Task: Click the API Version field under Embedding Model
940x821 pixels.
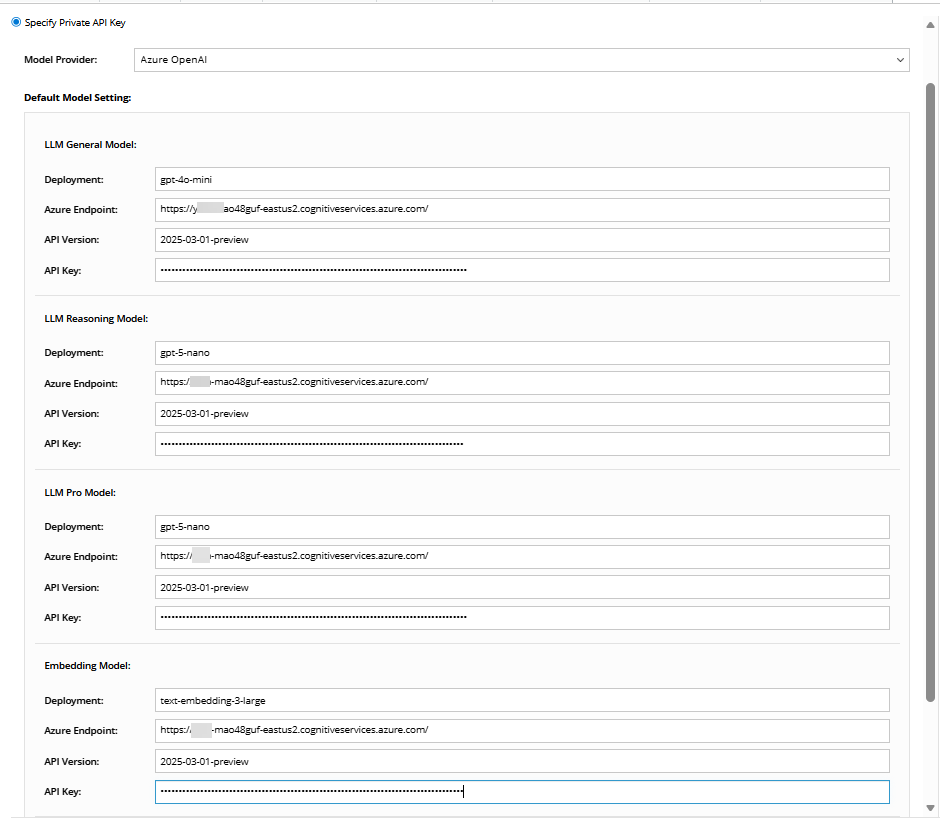Action: (522, 761)
